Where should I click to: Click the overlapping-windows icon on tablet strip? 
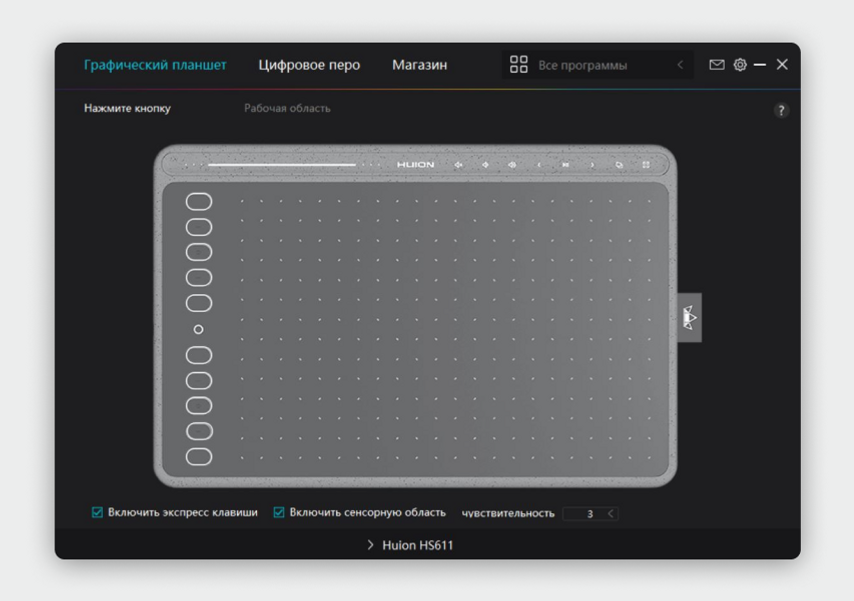(x=619, y=165)
